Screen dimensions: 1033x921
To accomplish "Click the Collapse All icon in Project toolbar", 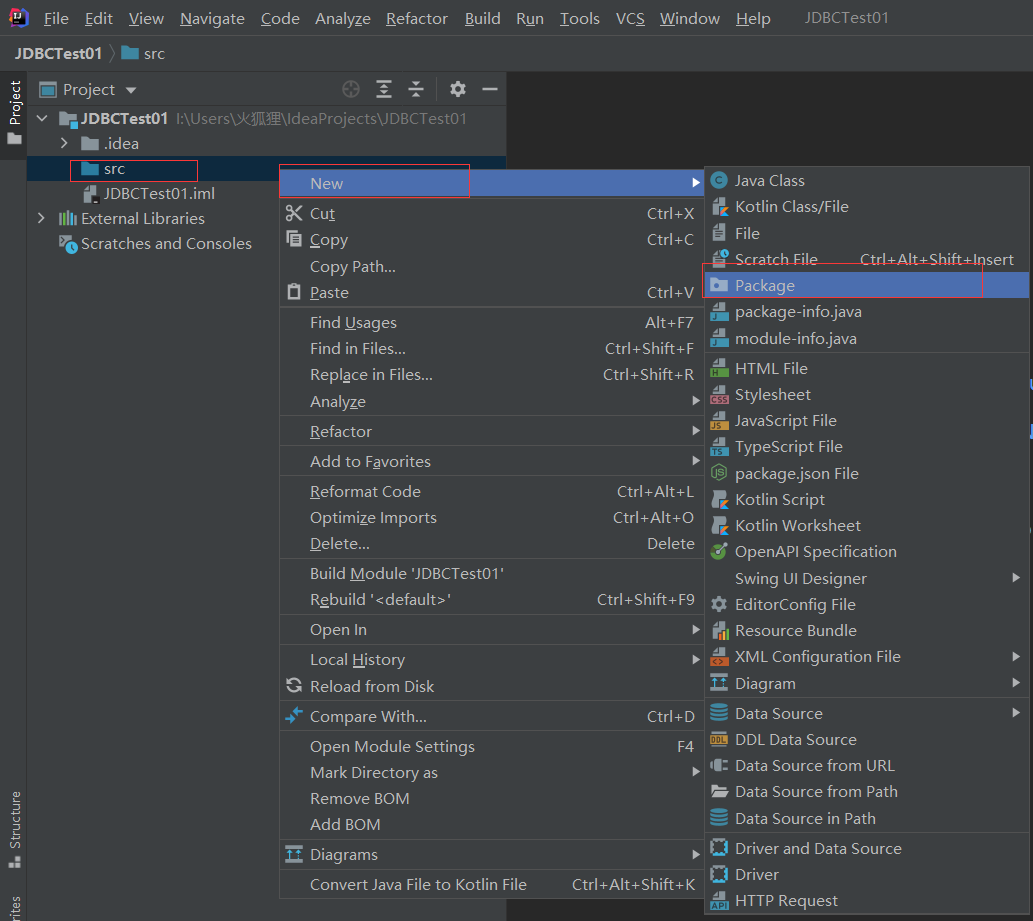I will tap(416, 89).
